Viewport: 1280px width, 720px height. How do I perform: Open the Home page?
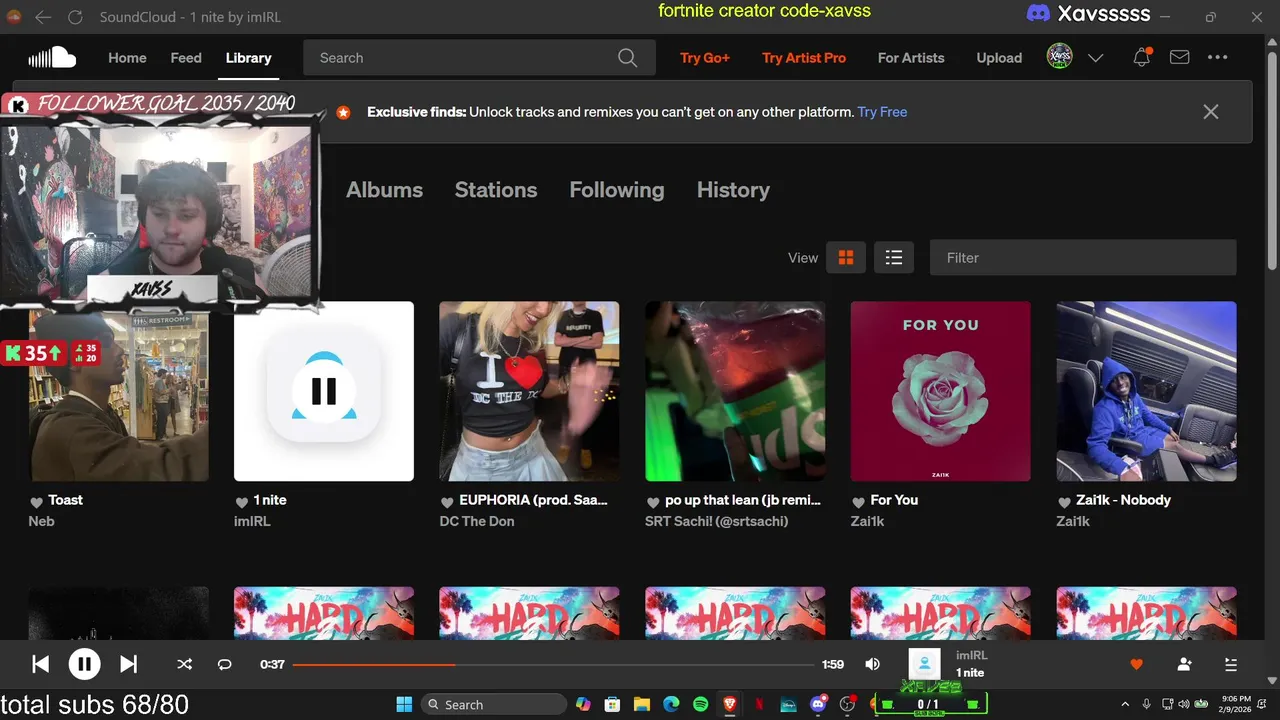point(127,58)
